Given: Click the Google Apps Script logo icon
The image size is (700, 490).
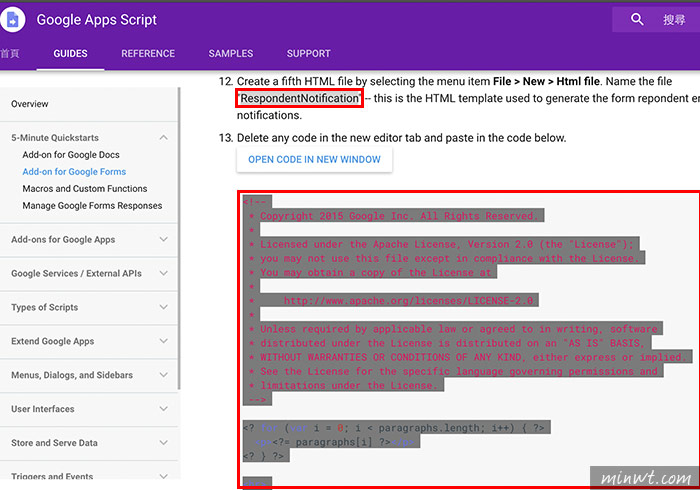Looking at the screenshot, I should click(12, 20).
